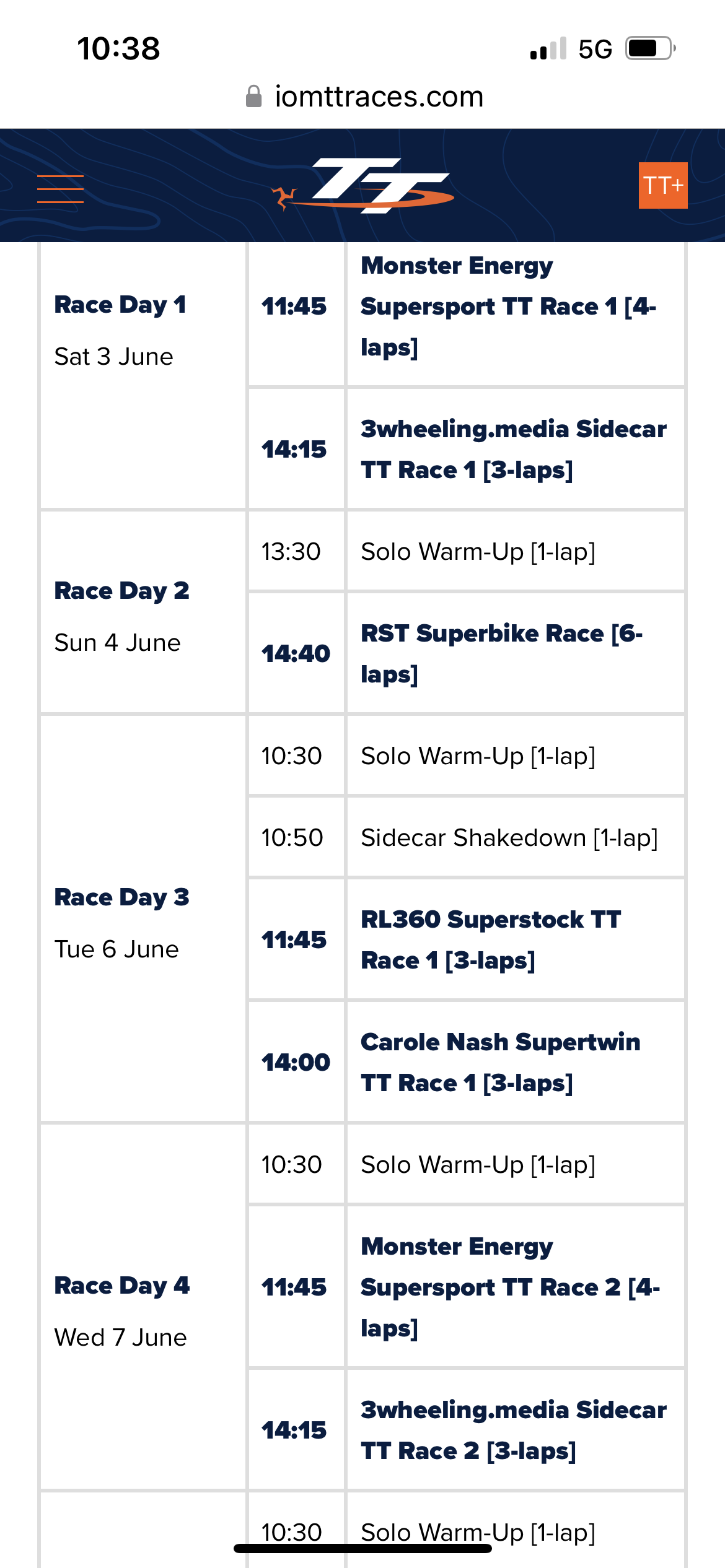This screenshot has height=1568, width=725.
Task: Tap the battery status icon
Action: tap(650, 48)
